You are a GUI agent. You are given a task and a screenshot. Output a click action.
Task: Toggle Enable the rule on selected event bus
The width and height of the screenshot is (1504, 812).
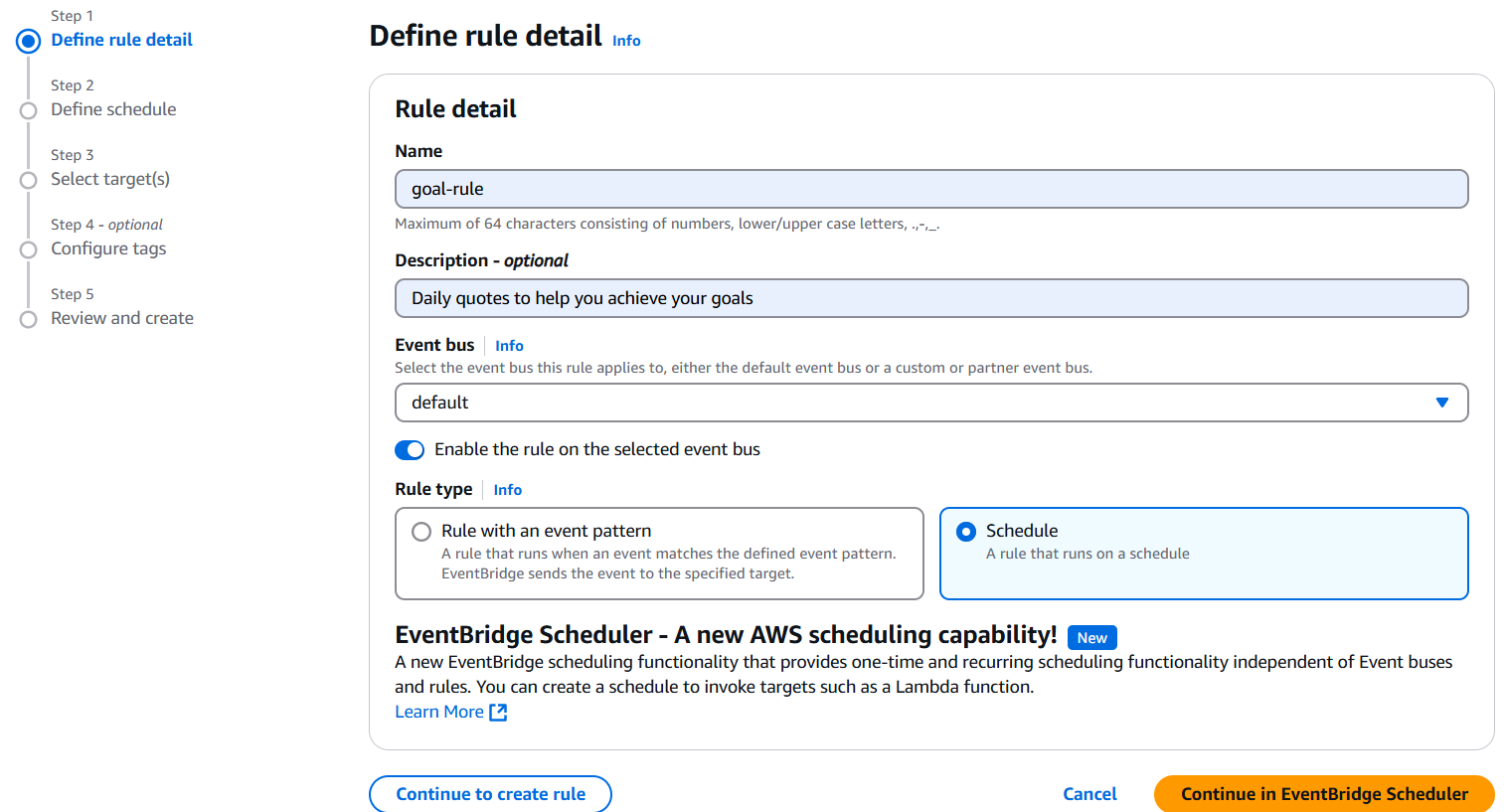410,450
